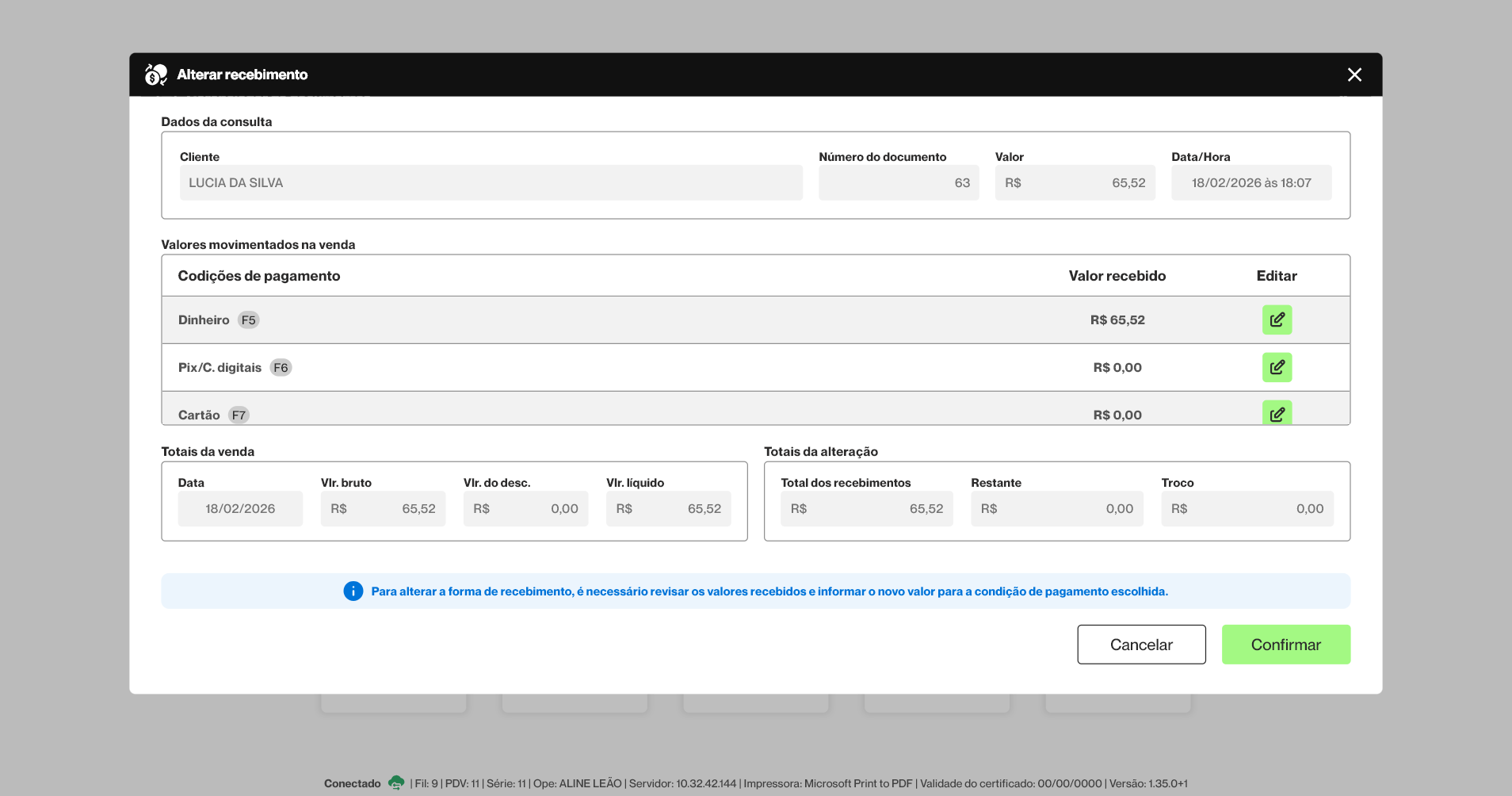The height and width of the screenshot is (796, 1512).
Task: Click the cloud connection status icon
Action: coord(396,783)
